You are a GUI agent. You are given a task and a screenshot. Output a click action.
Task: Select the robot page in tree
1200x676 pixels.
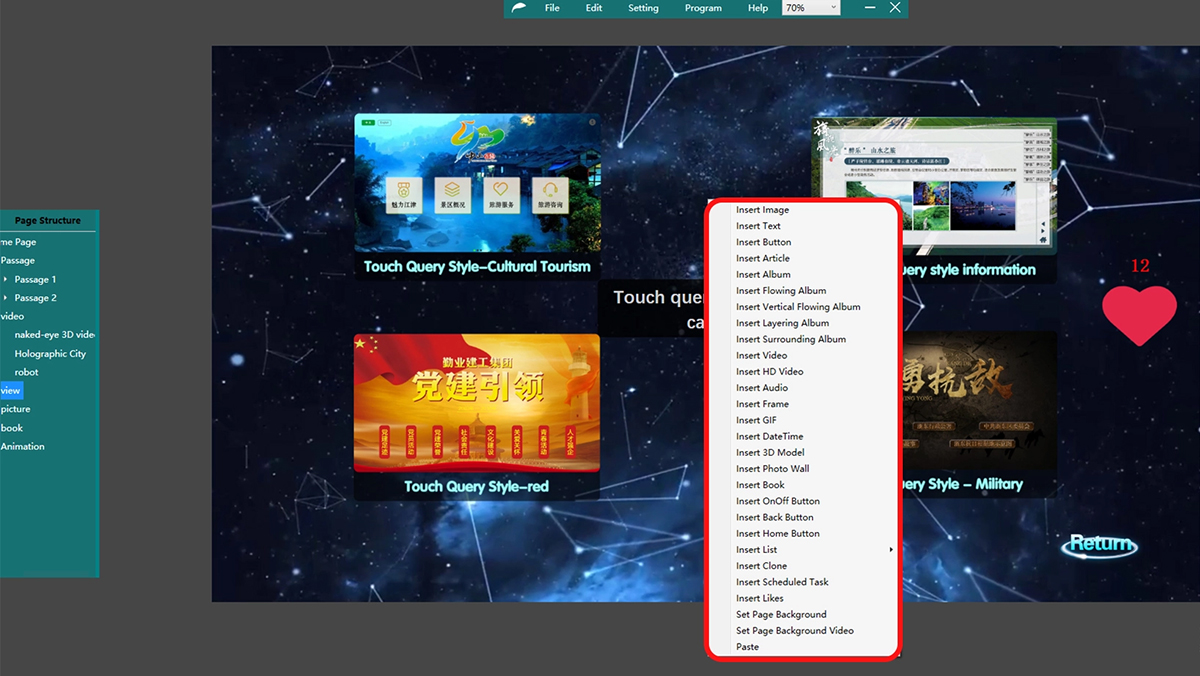27,372
